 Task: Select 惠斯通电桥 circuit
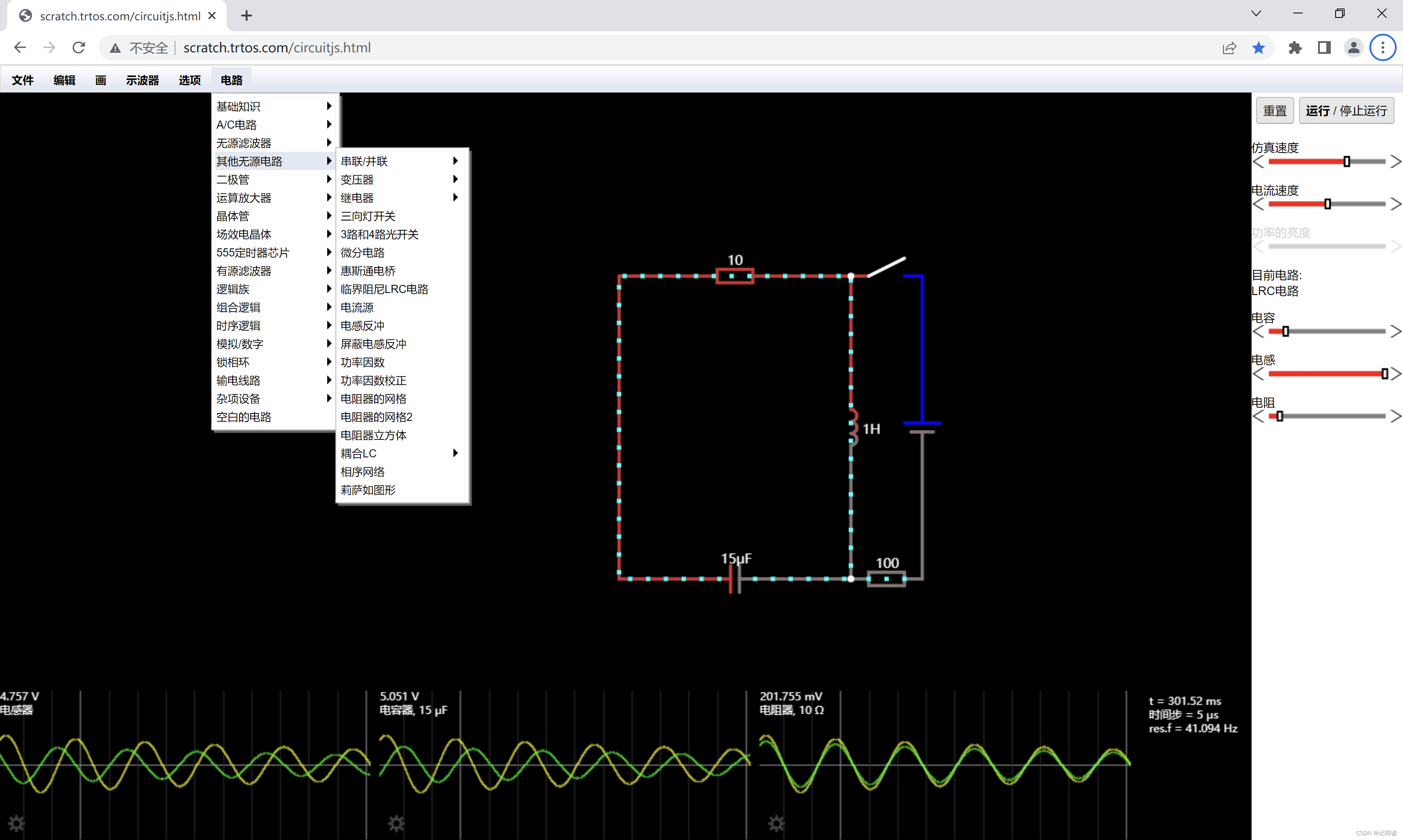[401, 271]
